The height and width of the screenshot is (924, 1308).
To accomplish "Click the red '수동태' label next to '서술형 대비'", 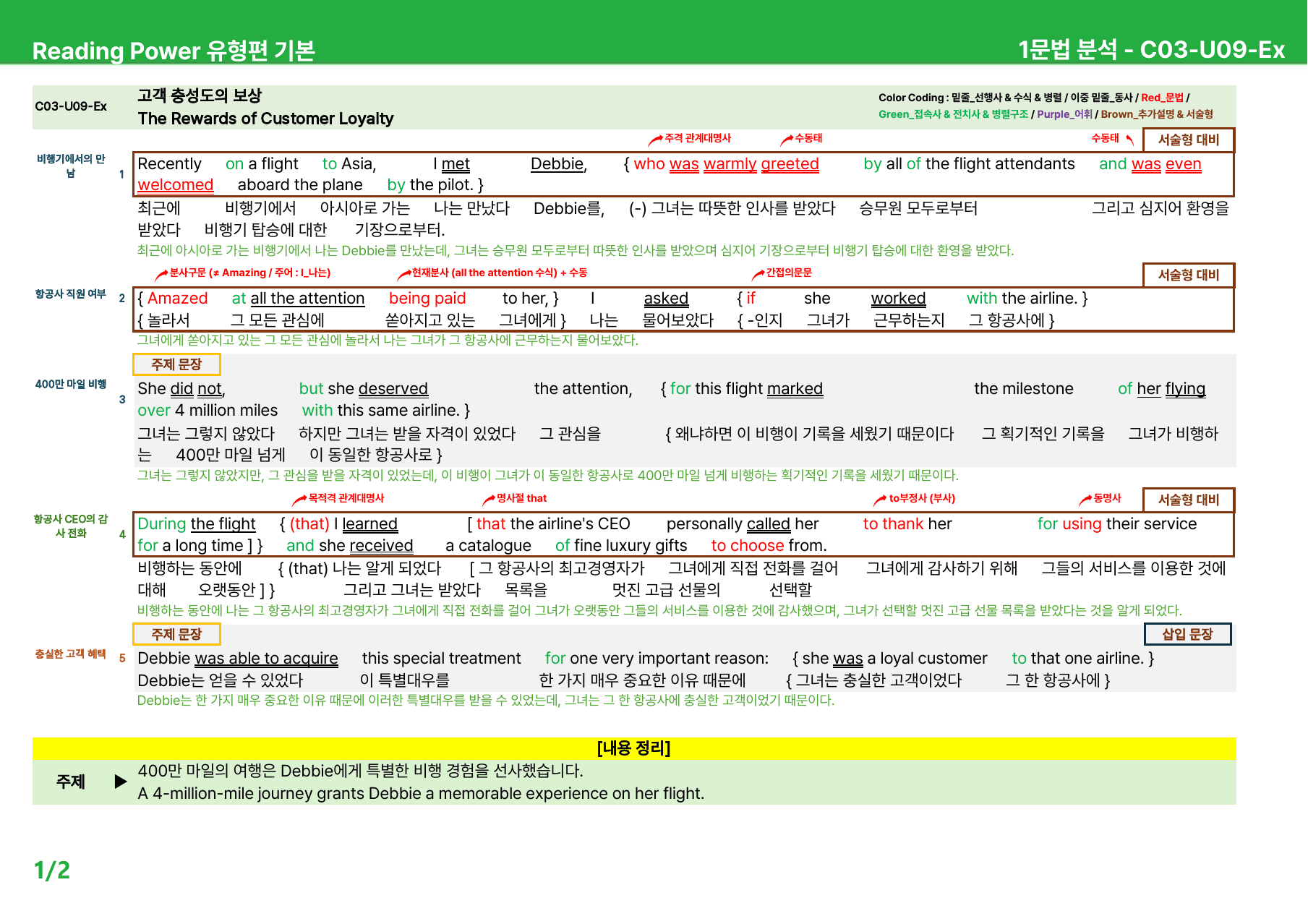I will click(x=1105, y=138).
